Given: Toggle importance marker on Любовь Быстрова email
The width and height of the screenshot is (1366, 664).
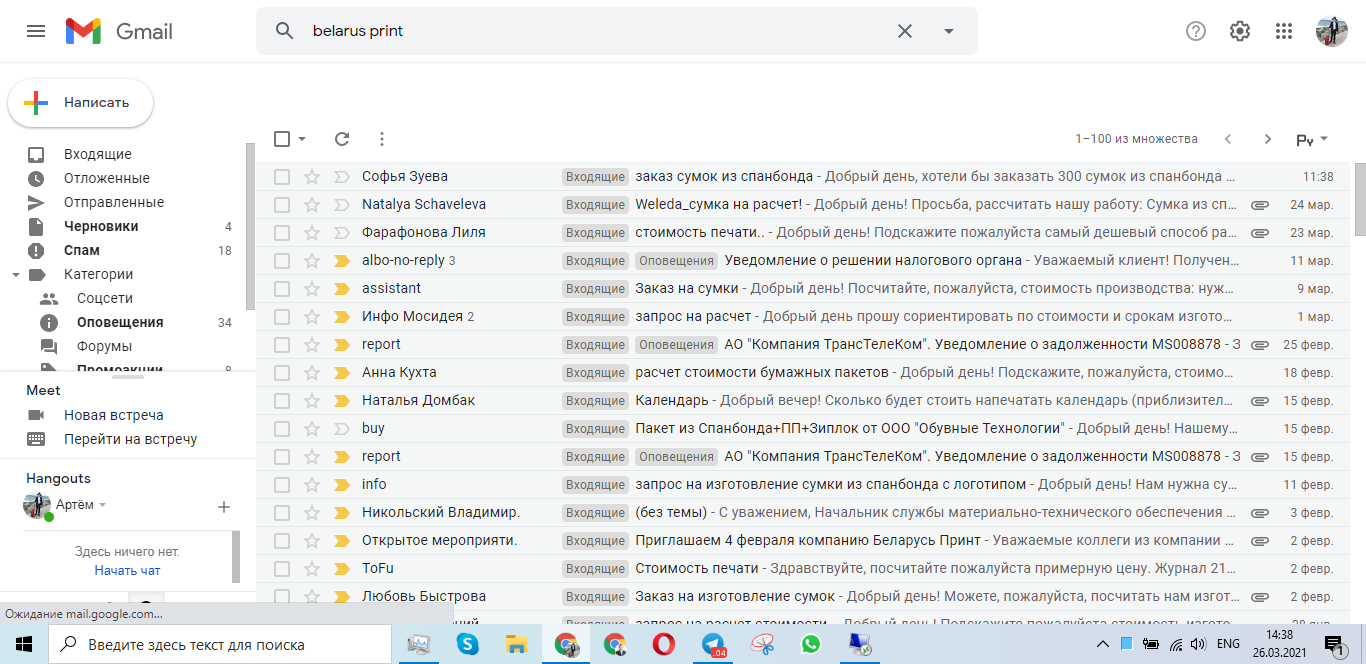Looking at the screenshot, I should 341,597.
